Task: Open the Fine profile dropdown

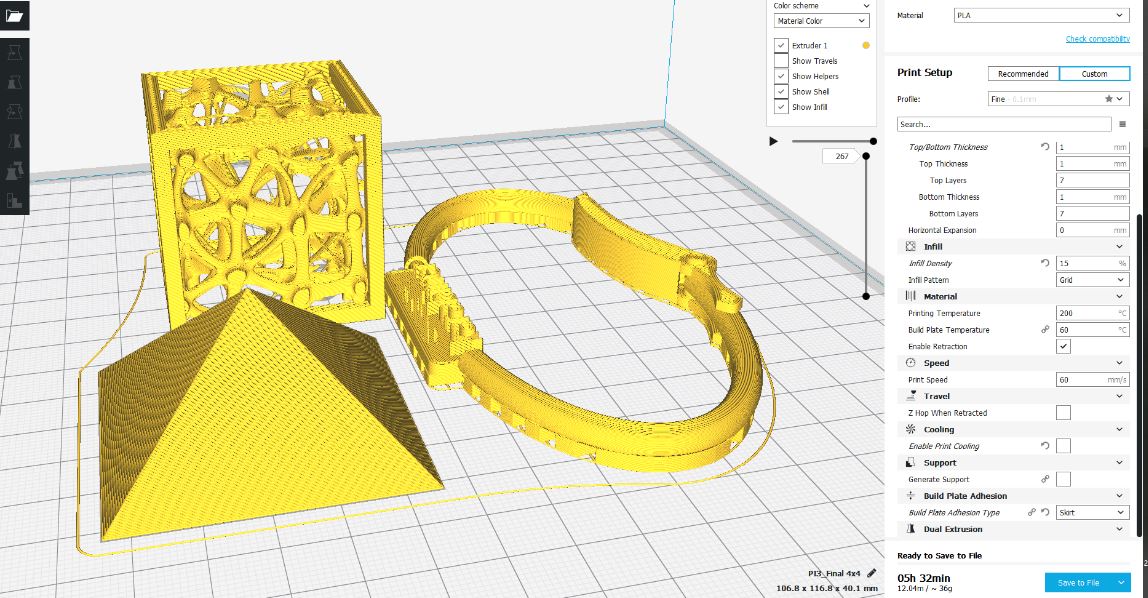Action: coord(1059,99)
